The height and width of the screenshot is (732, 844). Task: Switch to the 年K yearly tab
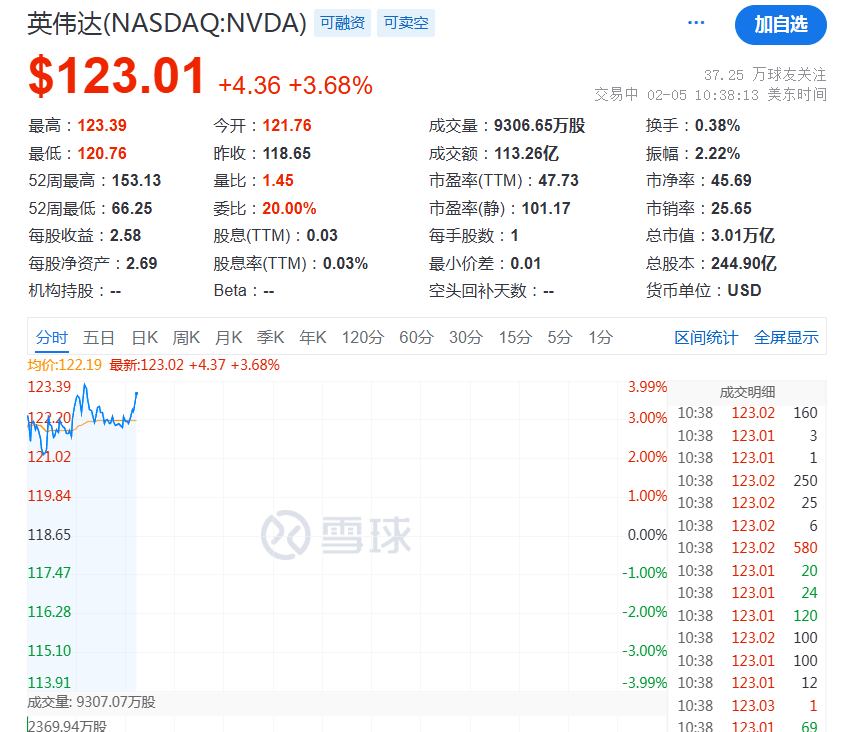click(312, 338)
